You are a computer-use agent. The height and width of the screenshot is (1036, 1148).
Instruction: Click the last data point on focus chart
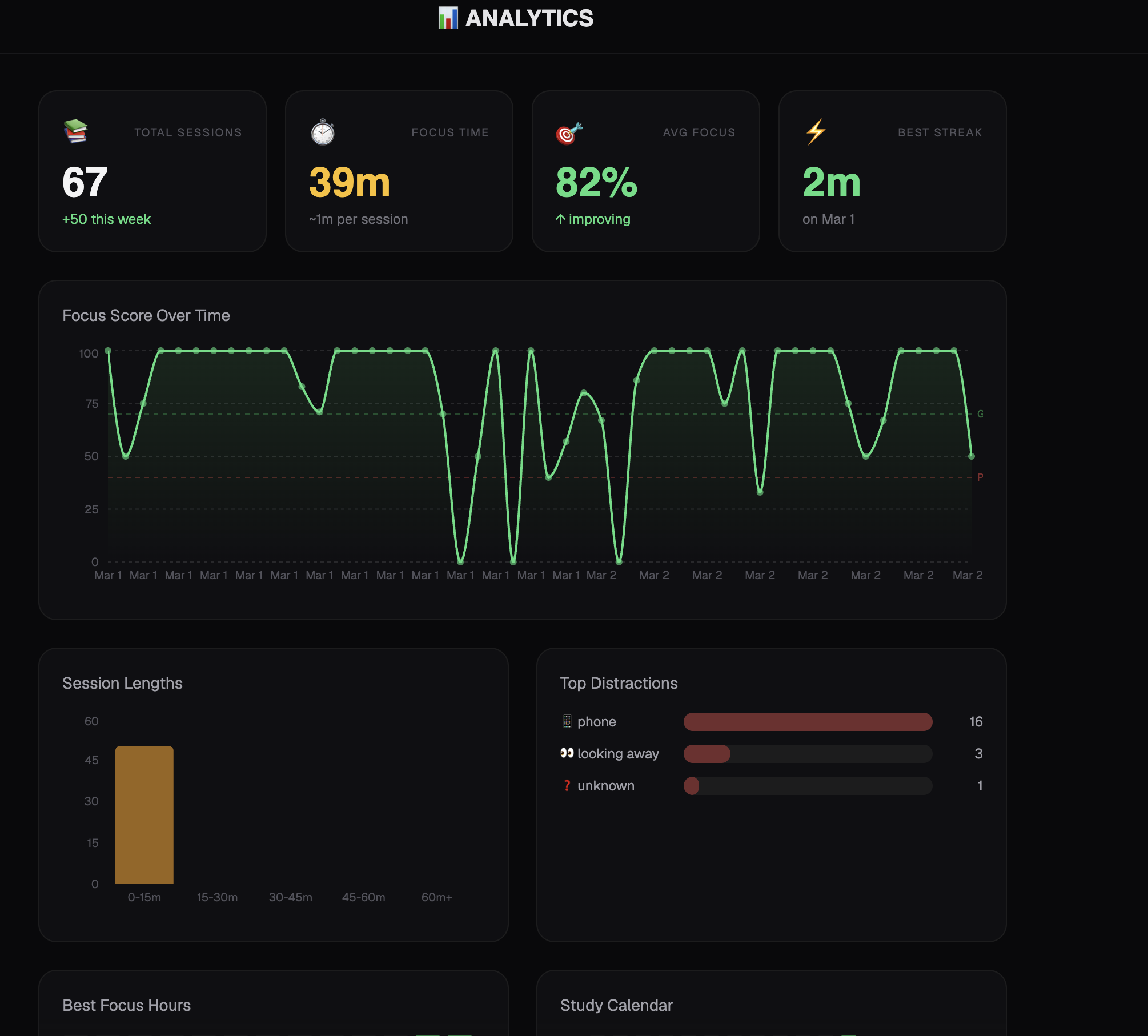(971, 456)
